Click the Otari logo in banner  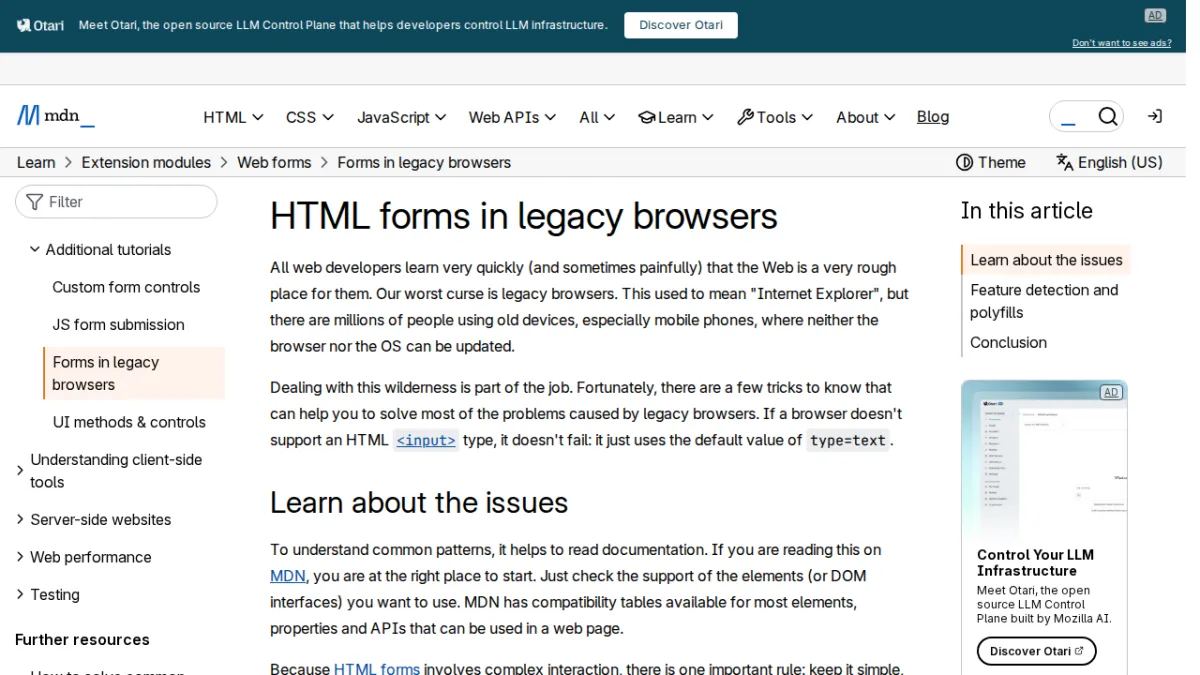click(x=40, y=25)
